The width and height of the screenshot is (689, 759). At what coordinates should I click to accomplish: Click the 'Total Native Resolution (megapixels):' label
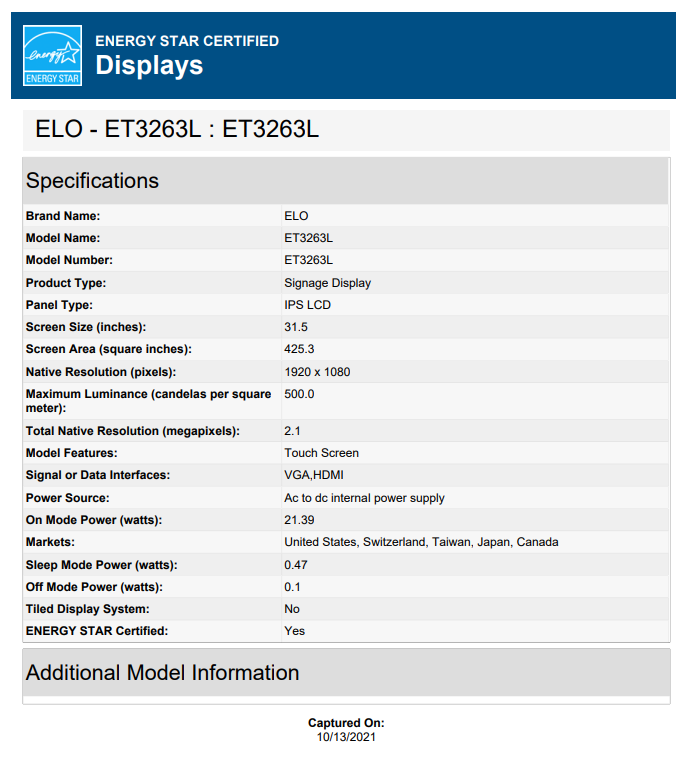pyautogui.click(x=133, y=431)
